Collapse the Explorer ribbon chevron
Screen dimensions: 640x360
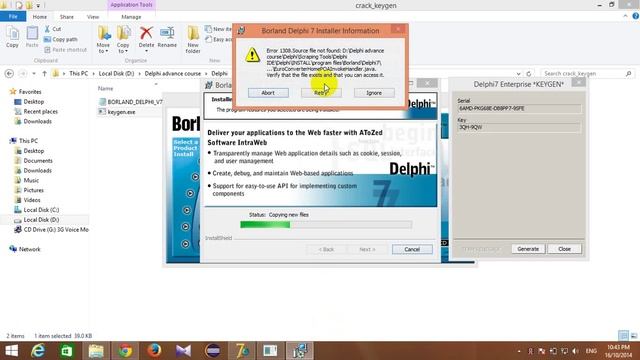tap(625, 16)
